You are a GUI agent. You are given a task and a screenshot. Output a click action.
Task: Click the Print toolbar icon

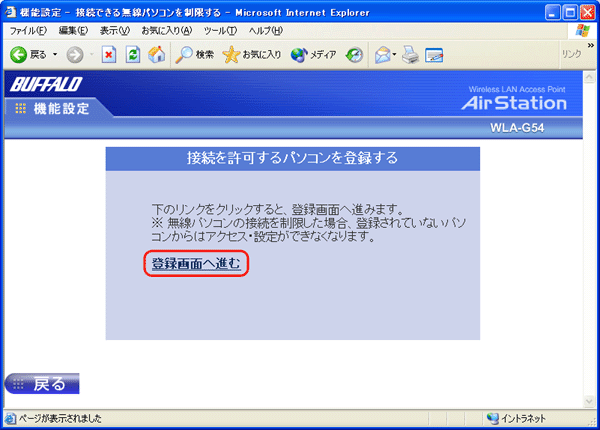tap(410, 54)
